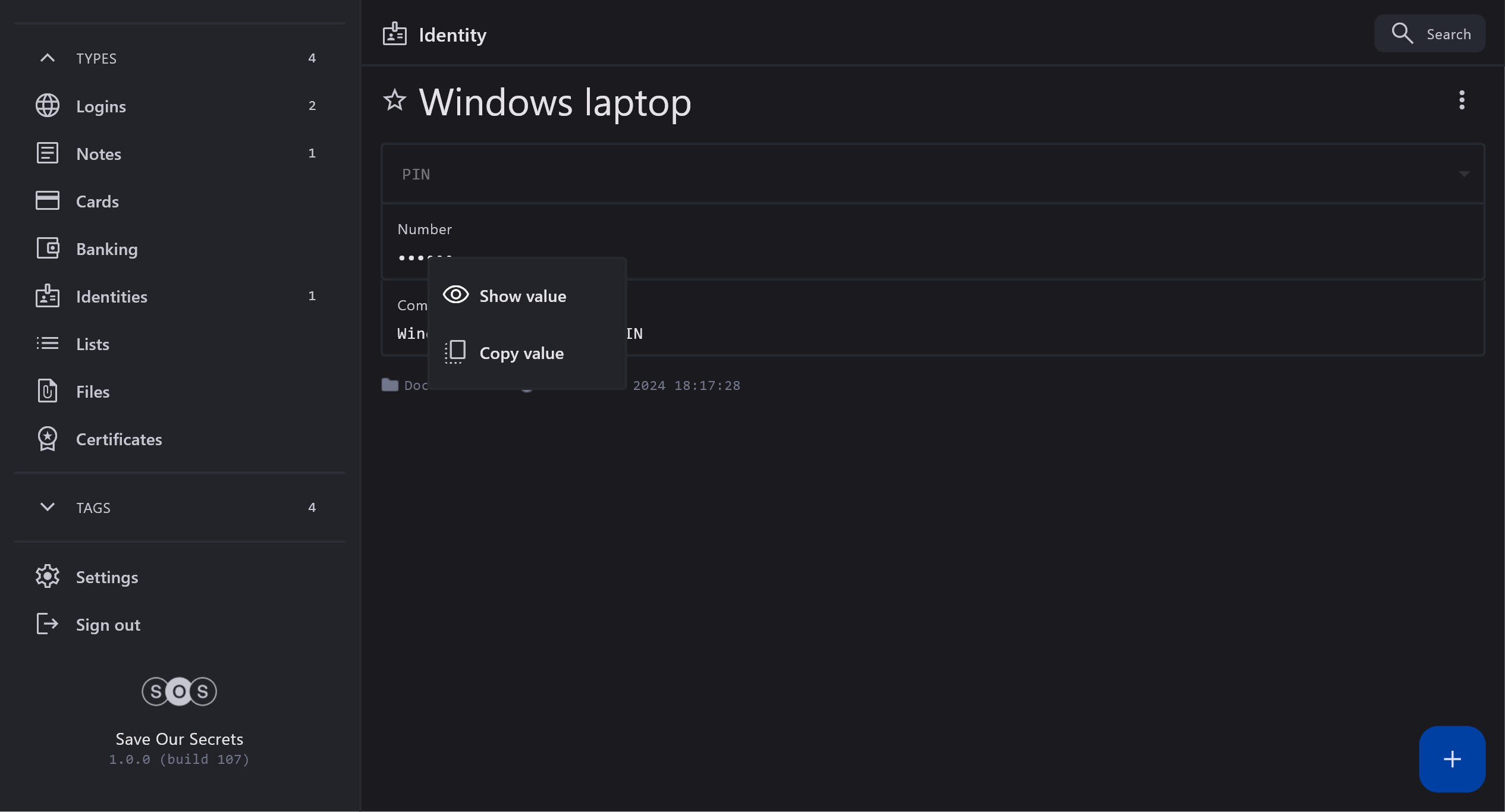Click the Banking safe icon
Screen dimensions: 1505x812
pyautogui.click(x=47, y=248)
